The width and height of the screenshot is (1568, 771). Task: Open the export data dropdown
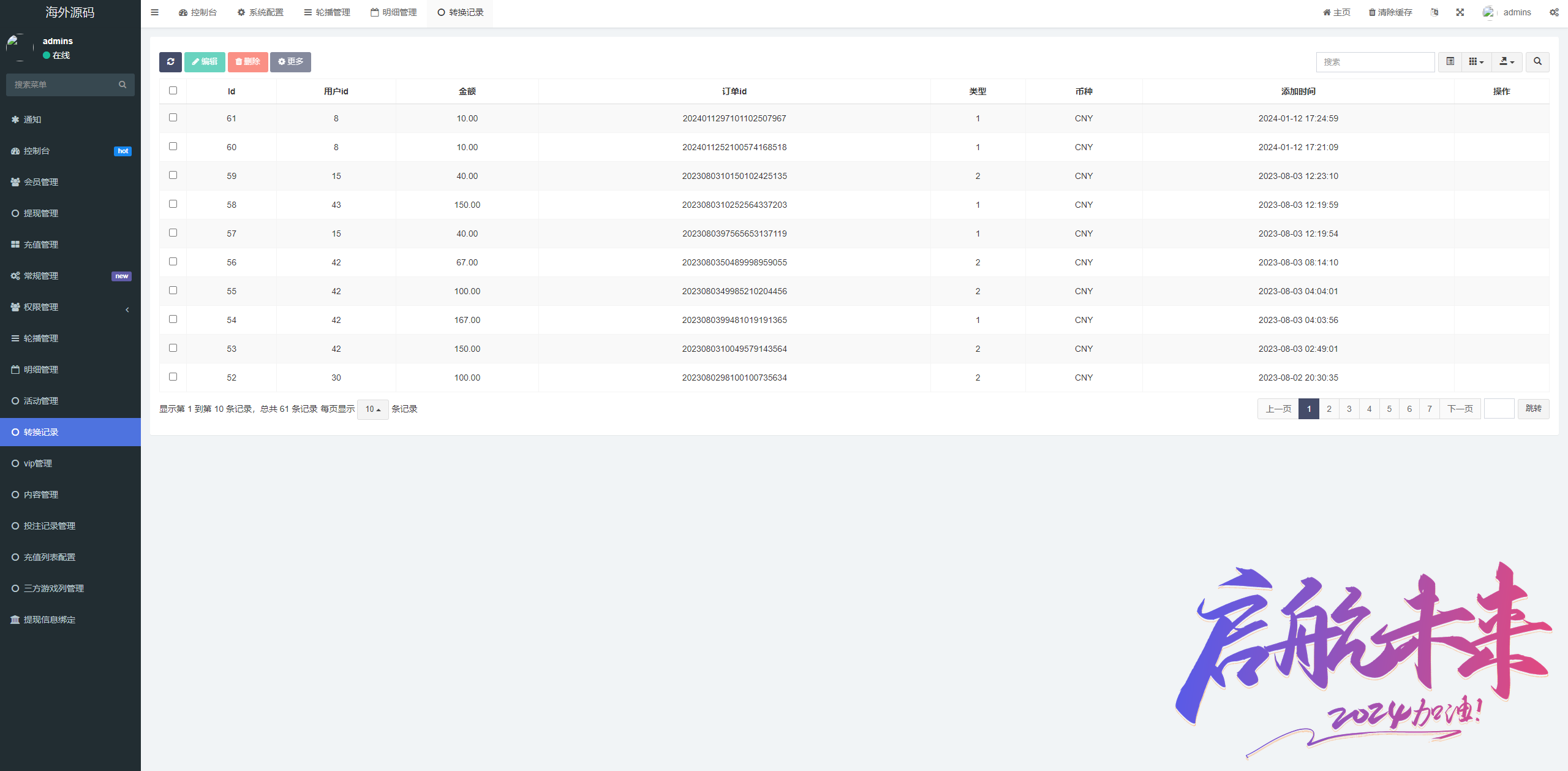point(1507,62)
